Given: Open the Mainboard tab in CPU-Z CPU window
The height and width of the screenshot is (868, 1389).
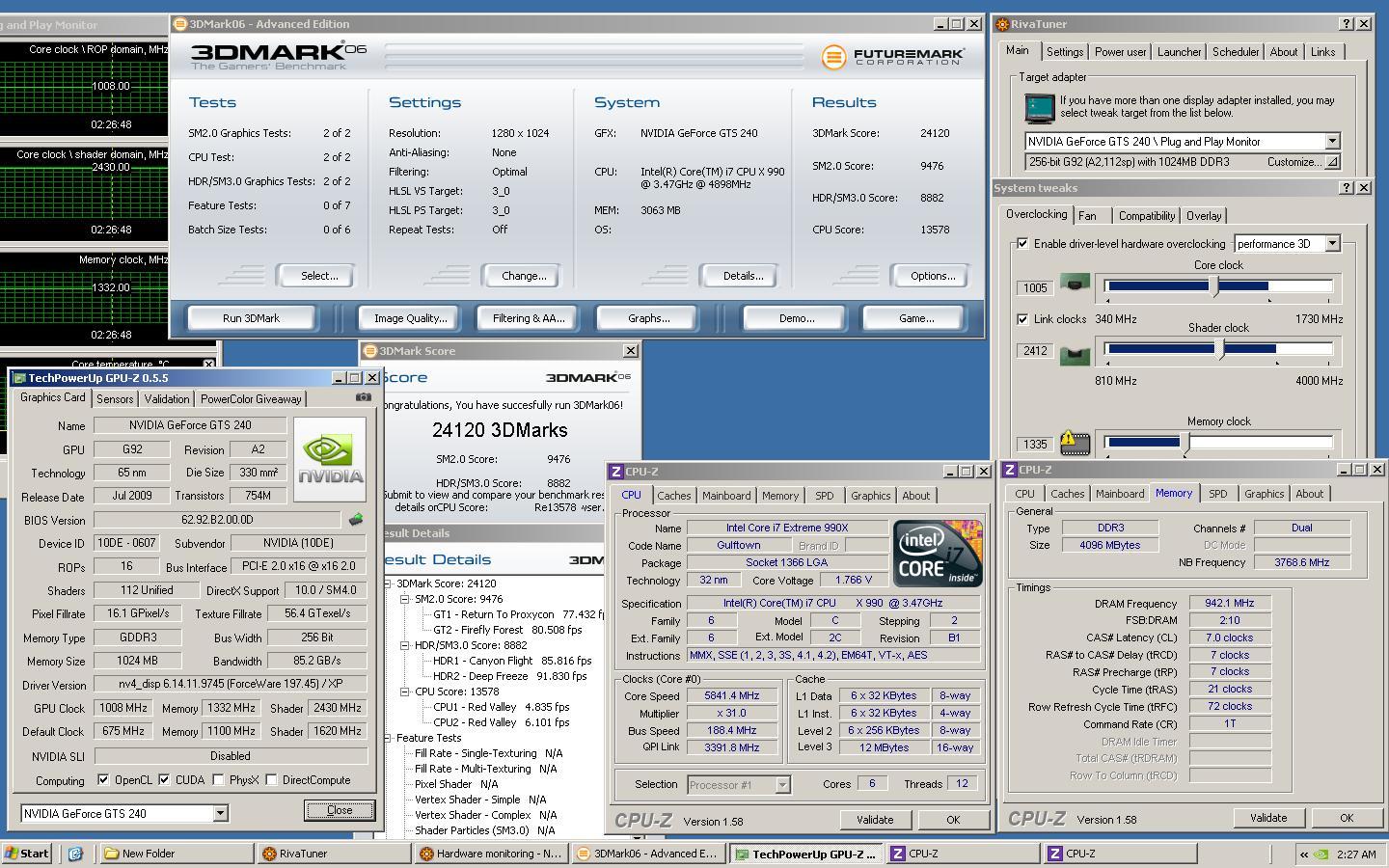Looking at the screenshot, I should (x=726, y=496).
